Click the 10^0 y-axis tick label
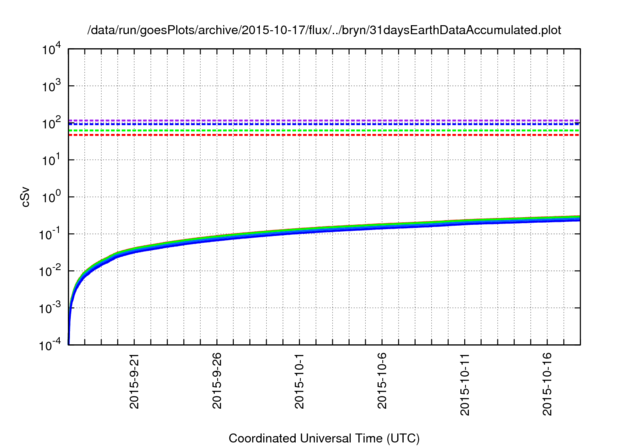640x448 pixels. click(49, 197)
